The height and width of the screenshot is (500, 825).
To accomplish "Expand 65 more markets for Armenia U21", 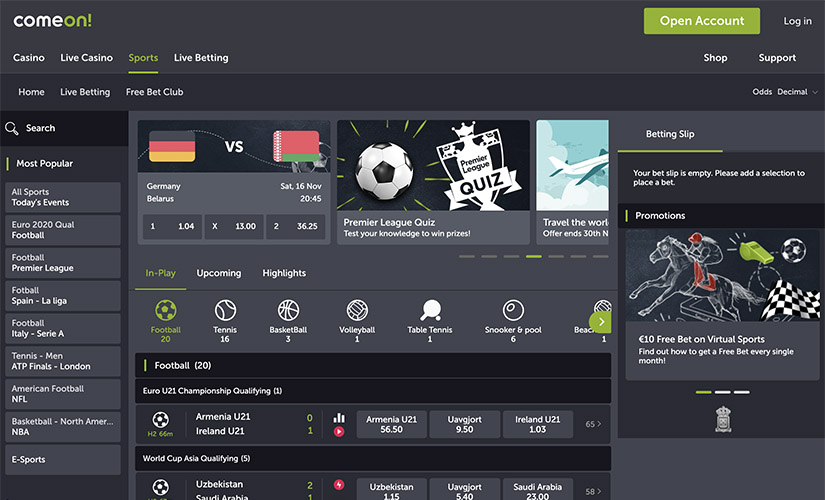I will tap(593, 424).
